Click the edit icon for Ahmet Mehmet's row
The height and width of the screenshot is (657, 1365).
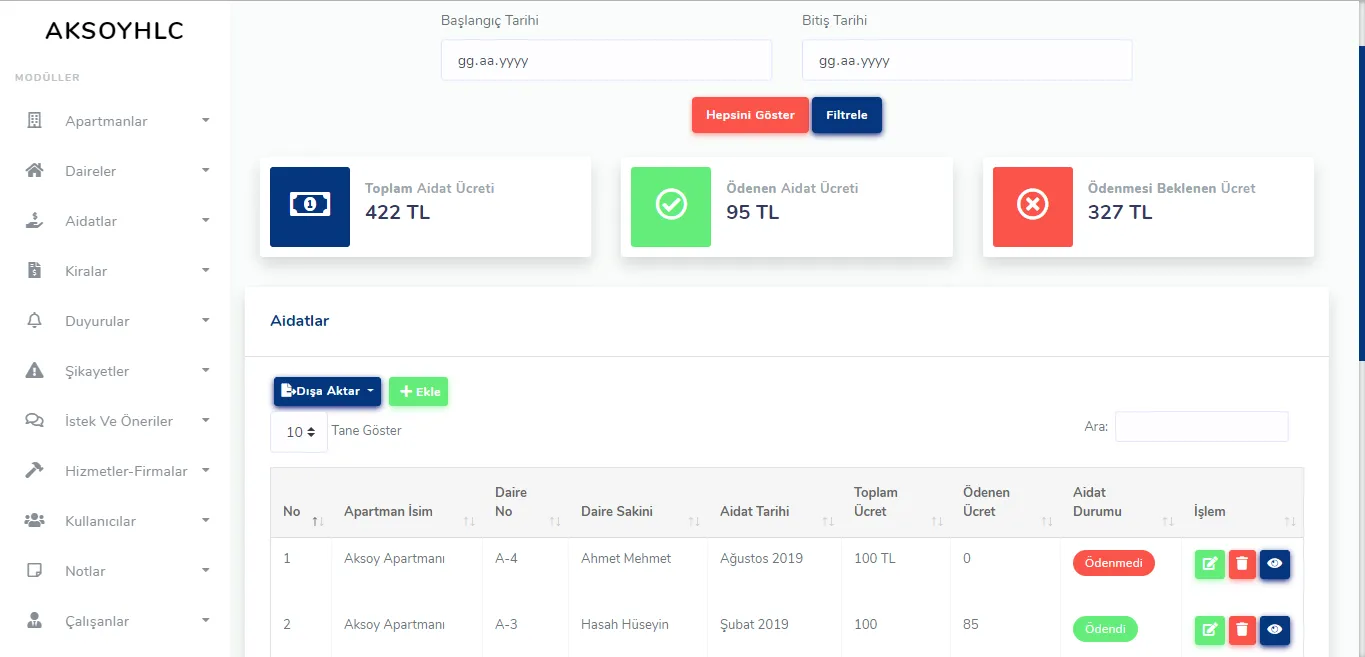[x=1210, y=564]
